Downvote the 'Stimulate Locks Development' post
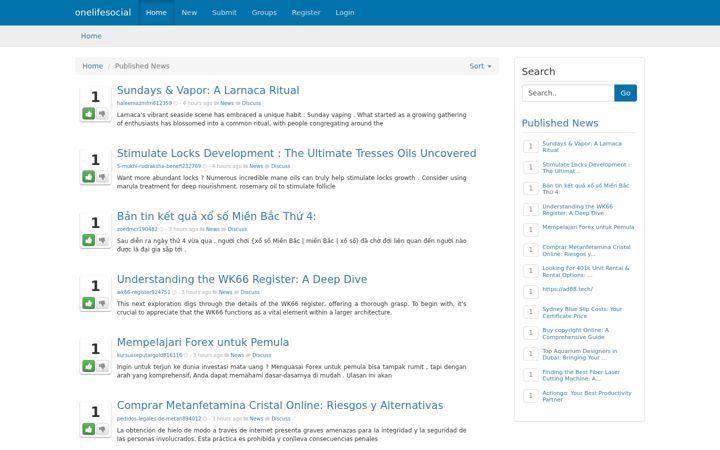Viewport: 720px width, 450px height. [102, 176]
